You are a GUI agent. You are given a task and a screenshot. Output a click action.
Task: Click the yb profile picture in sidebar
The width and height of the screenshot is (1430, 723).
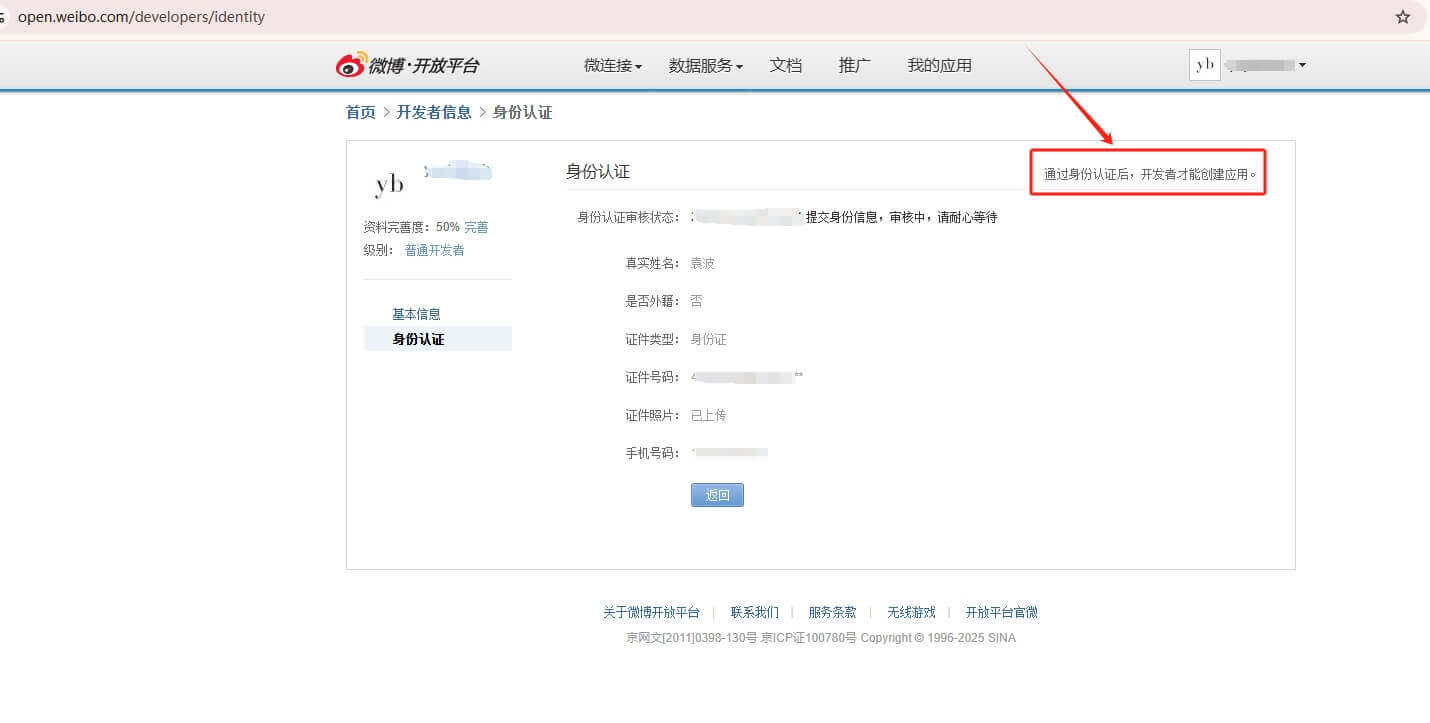tap(389, 185)
